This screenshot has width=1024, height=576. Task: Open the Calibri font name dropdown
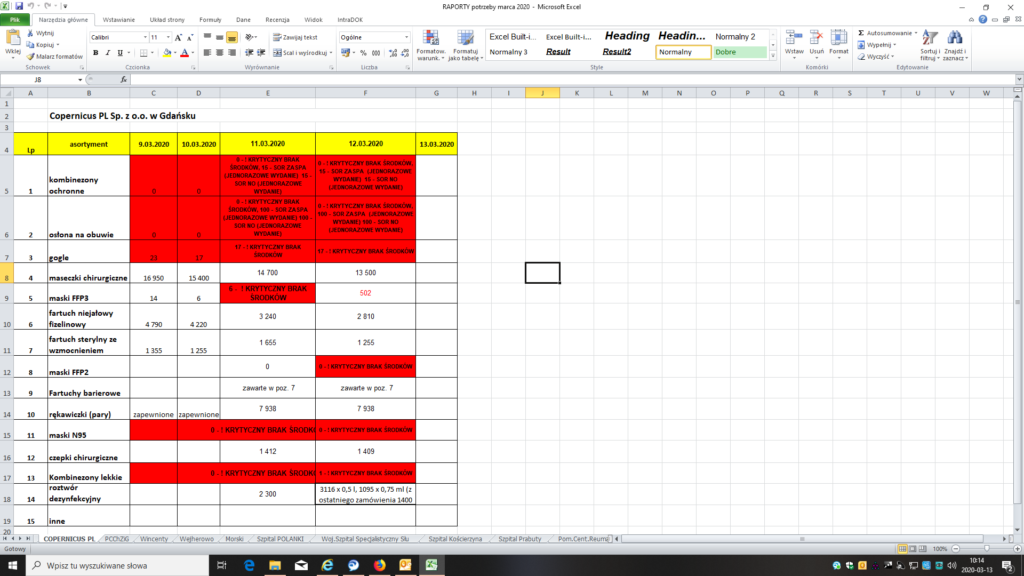tap(144, 37)
